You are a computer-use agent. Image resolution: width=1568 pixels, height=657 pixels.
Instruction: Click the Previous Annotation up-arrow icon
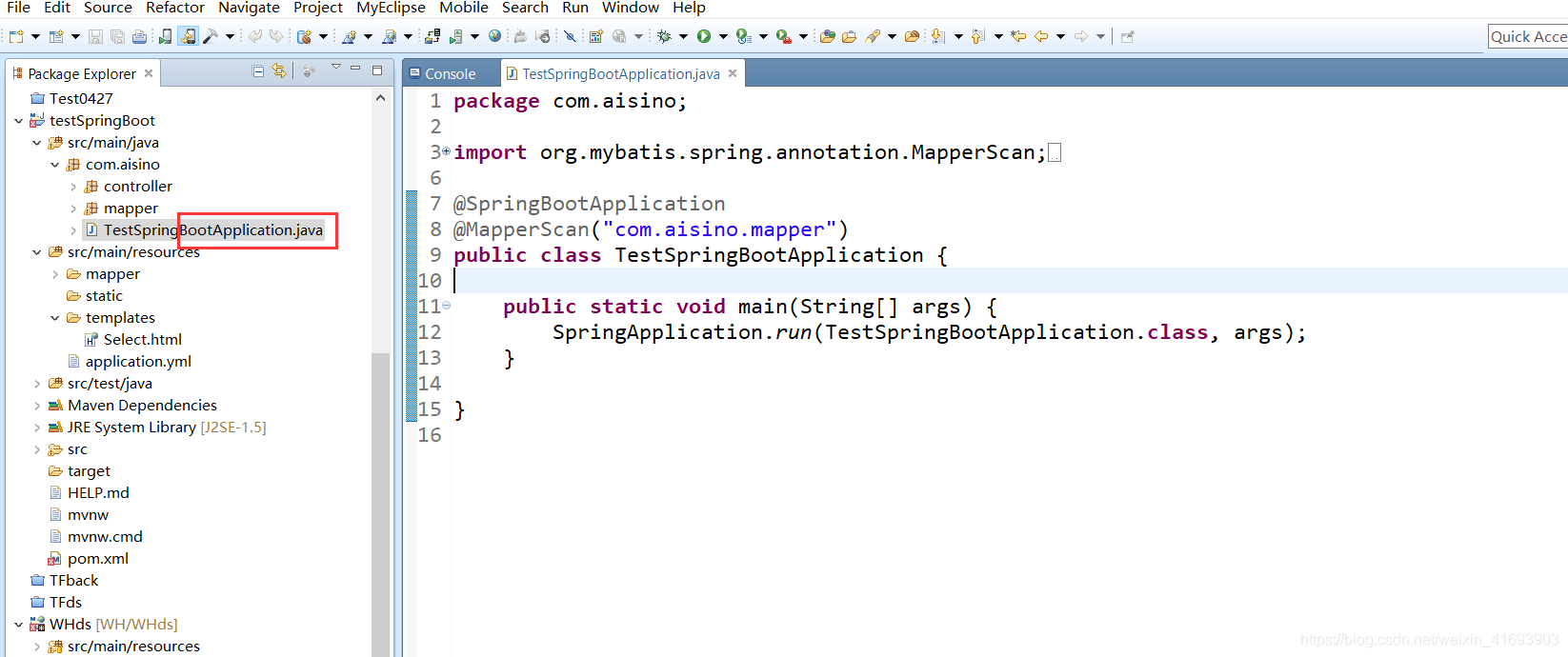point(977,36)
